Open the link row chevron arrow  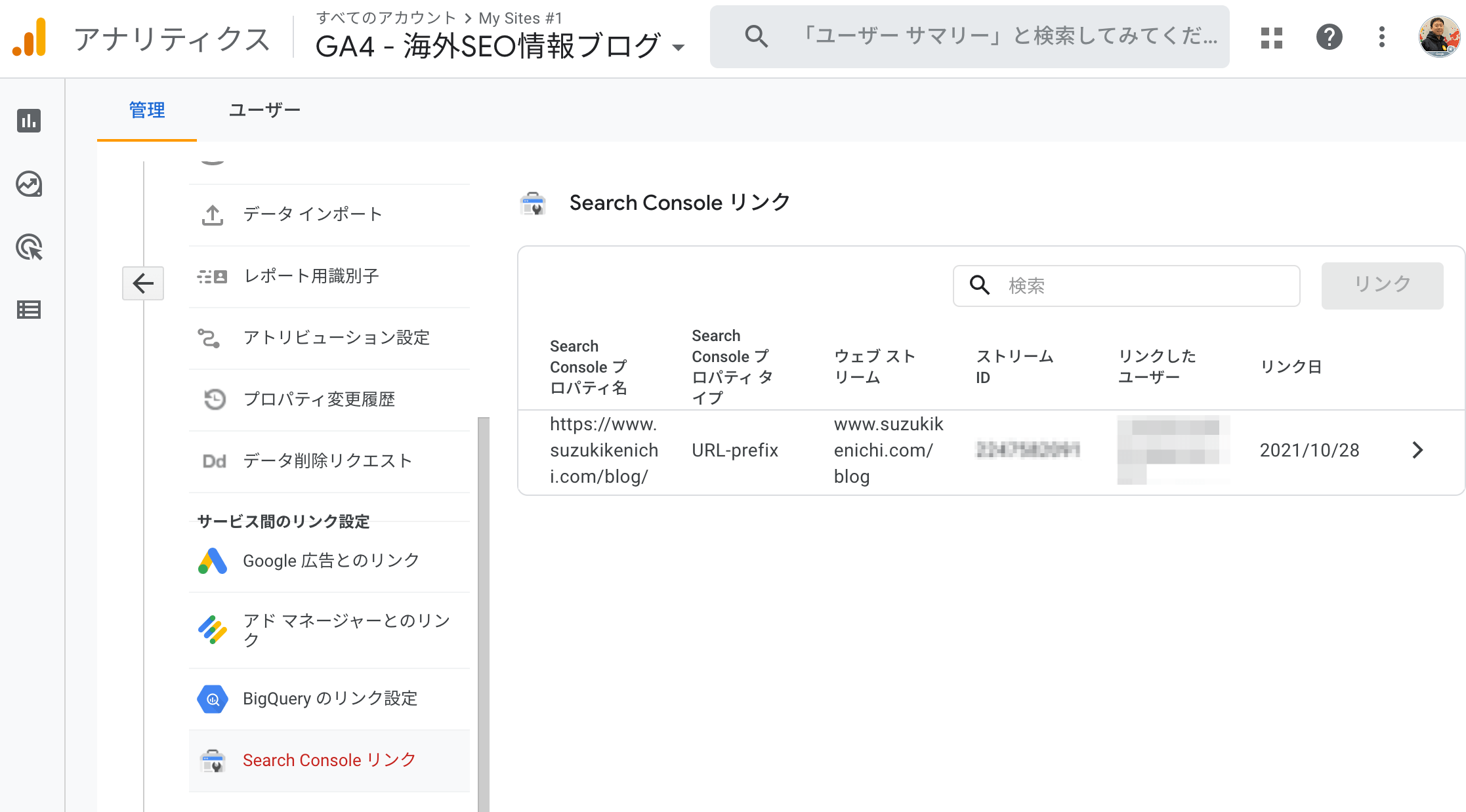[1417, 450]
